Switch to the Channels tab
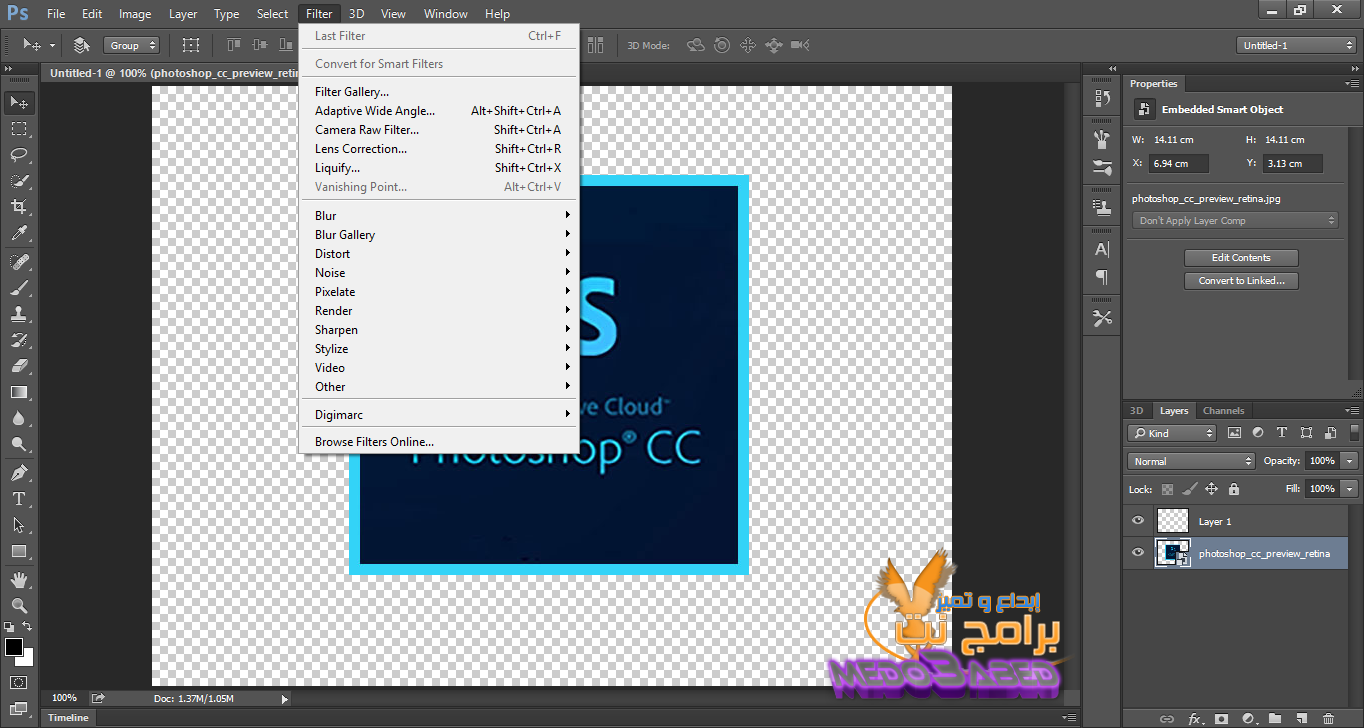Screen dimensions: 1364x728 [x=1223, y=411]
